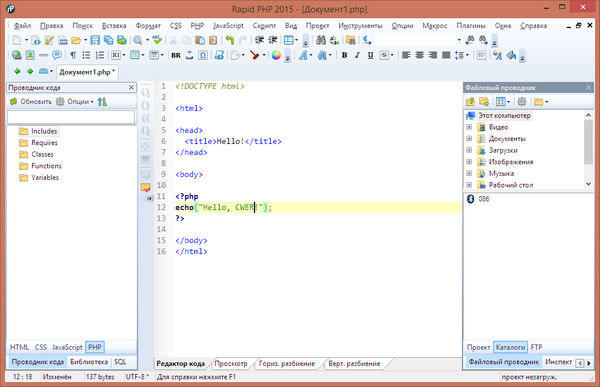Expand the Видео tree node
600x387 pixels.
(469, 127)
